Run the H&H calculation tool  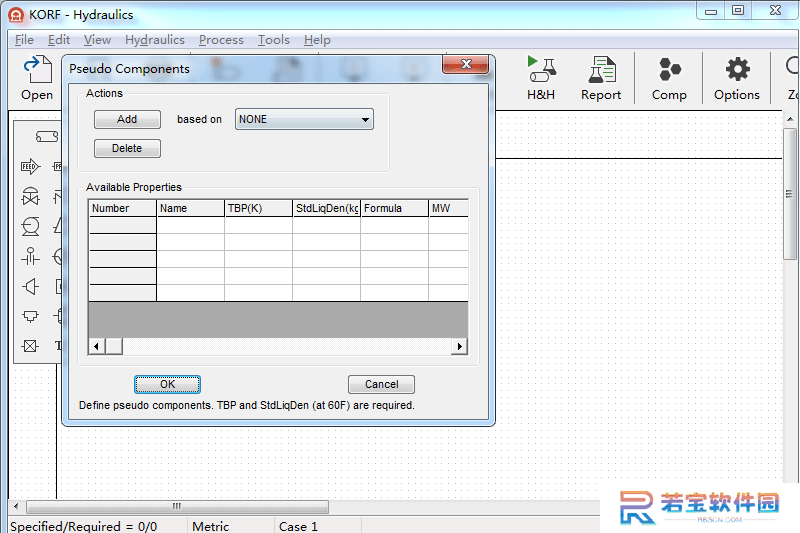pos(541,78)
